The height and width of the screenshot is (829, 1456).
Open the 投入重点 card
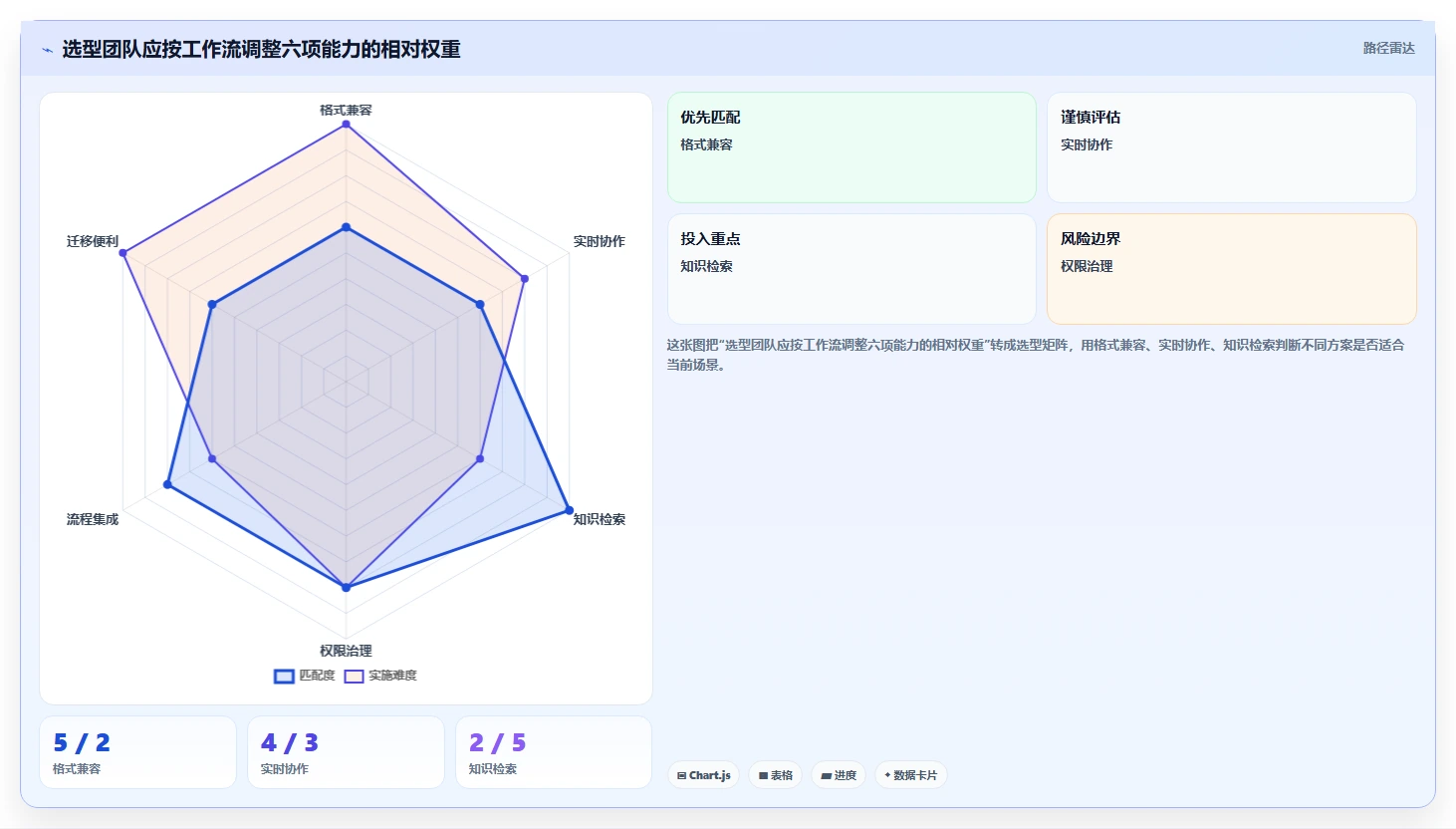point(851,269)
